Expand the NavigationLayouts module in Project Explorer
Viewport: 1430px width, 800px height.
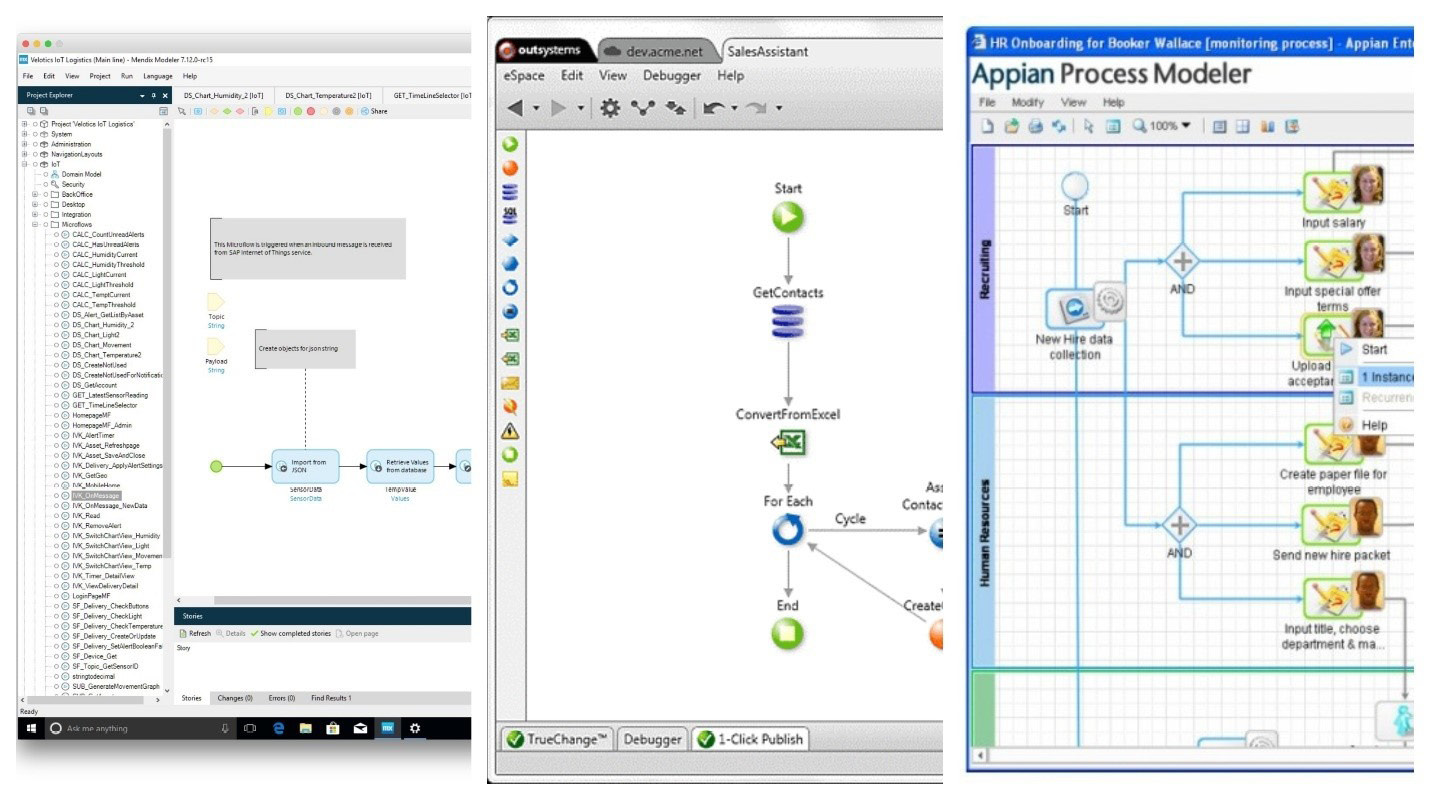25,154
